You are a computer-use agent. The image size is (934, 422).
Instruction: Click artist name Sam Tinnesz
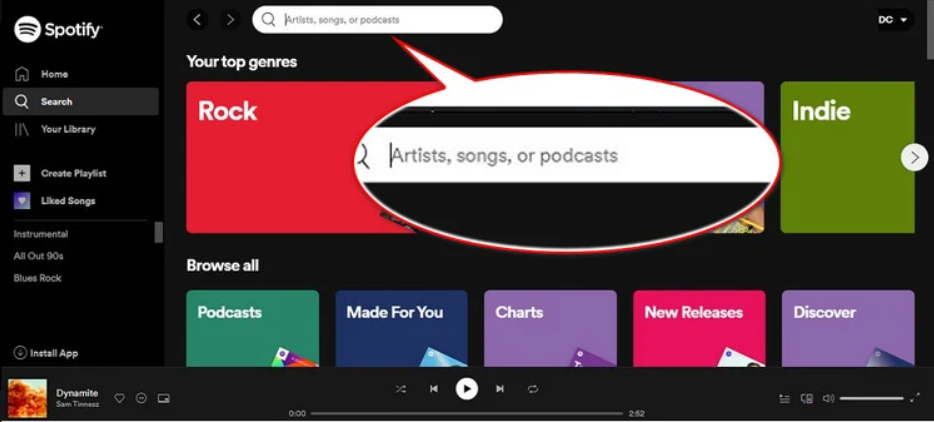pyautogui.click(x=77, y=404)
